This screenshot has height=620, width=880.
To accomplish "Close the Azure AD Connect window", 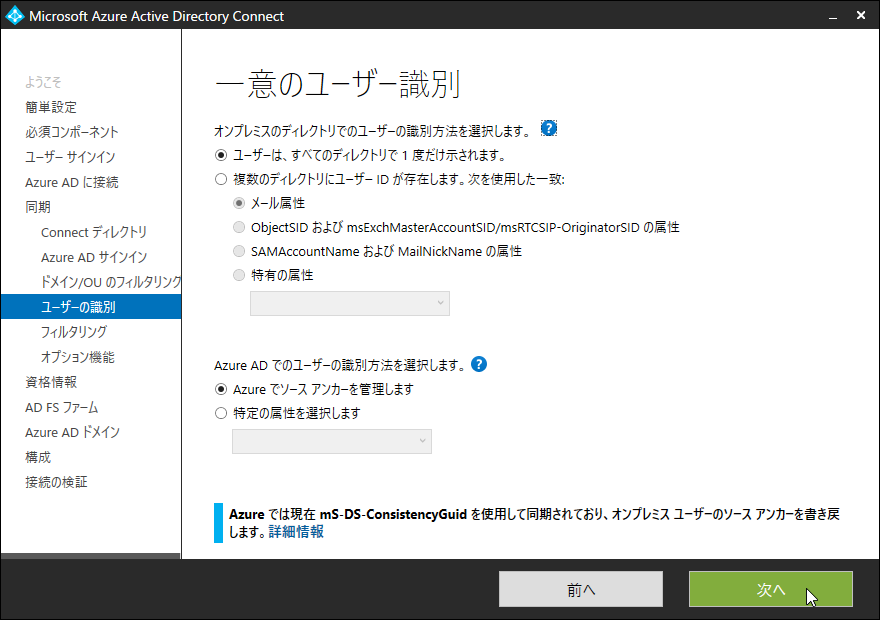I will point(861,16).
